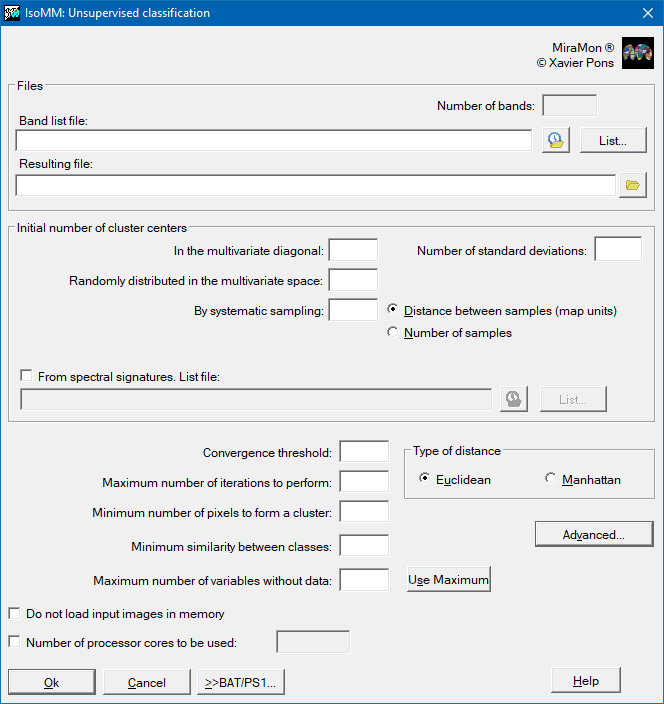Confirm with the Ok button
Screen dimensions: 664x704
pos(52,682)
